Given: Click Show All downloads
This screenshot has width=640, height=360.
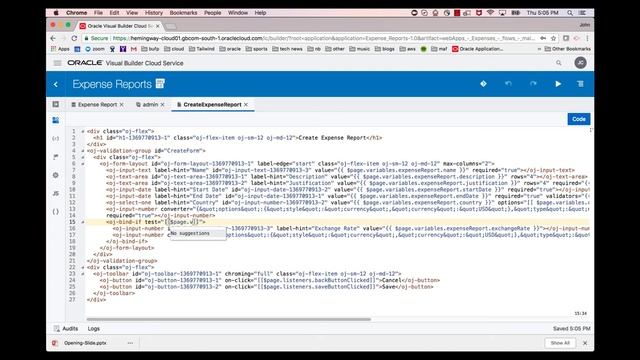Looking at the screenshot, I should click(x=560, y=343).
